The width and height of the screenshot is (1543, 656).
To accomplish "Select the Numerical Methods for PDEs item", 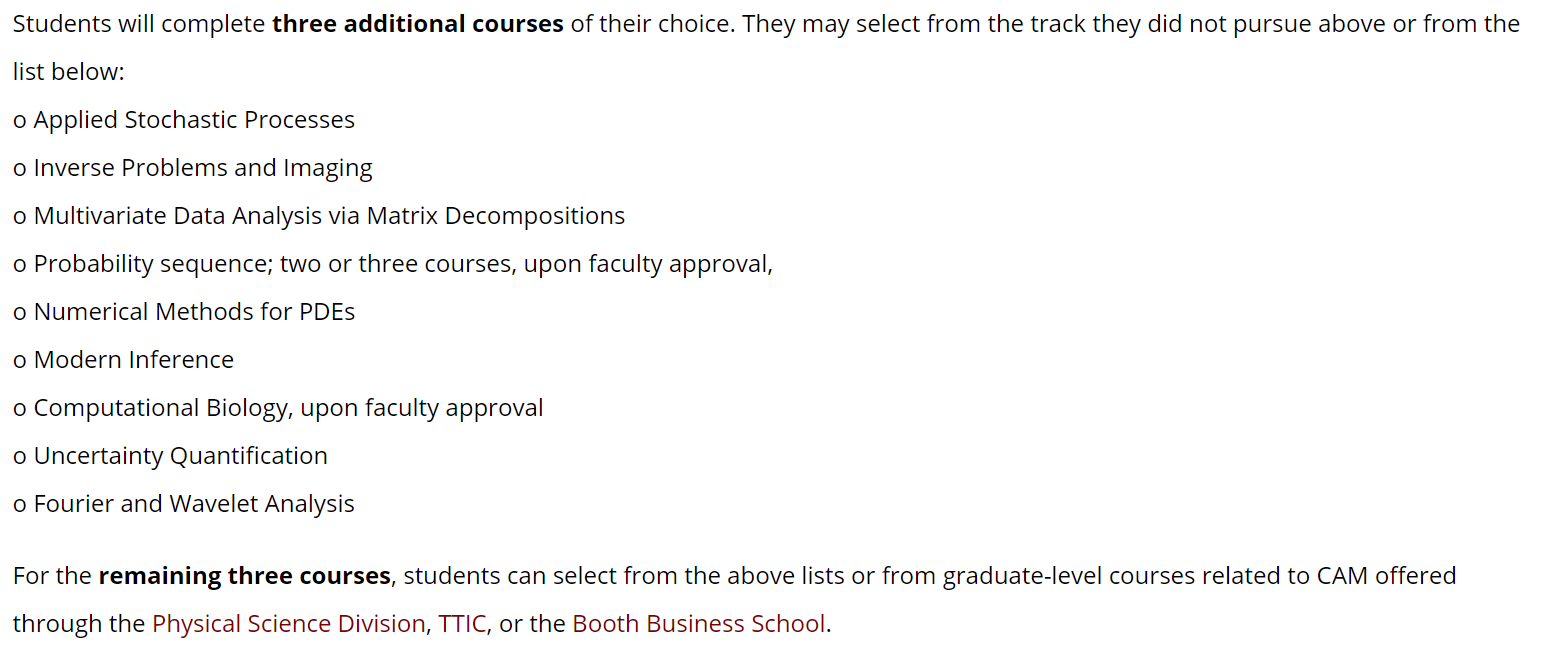I will (x=184, y=312).
